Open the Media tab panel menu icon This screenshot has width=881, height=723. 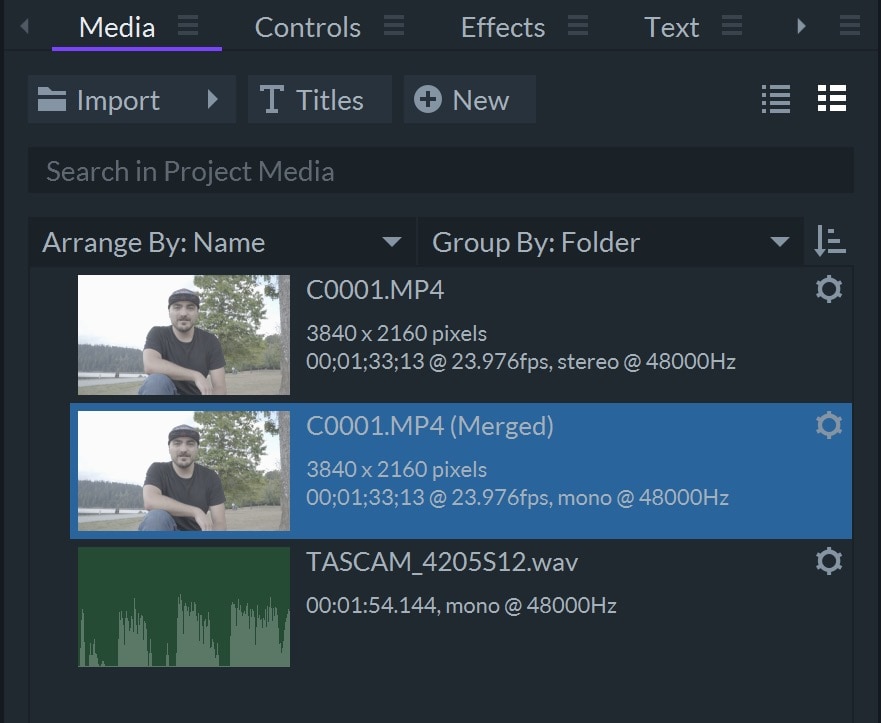188,27
